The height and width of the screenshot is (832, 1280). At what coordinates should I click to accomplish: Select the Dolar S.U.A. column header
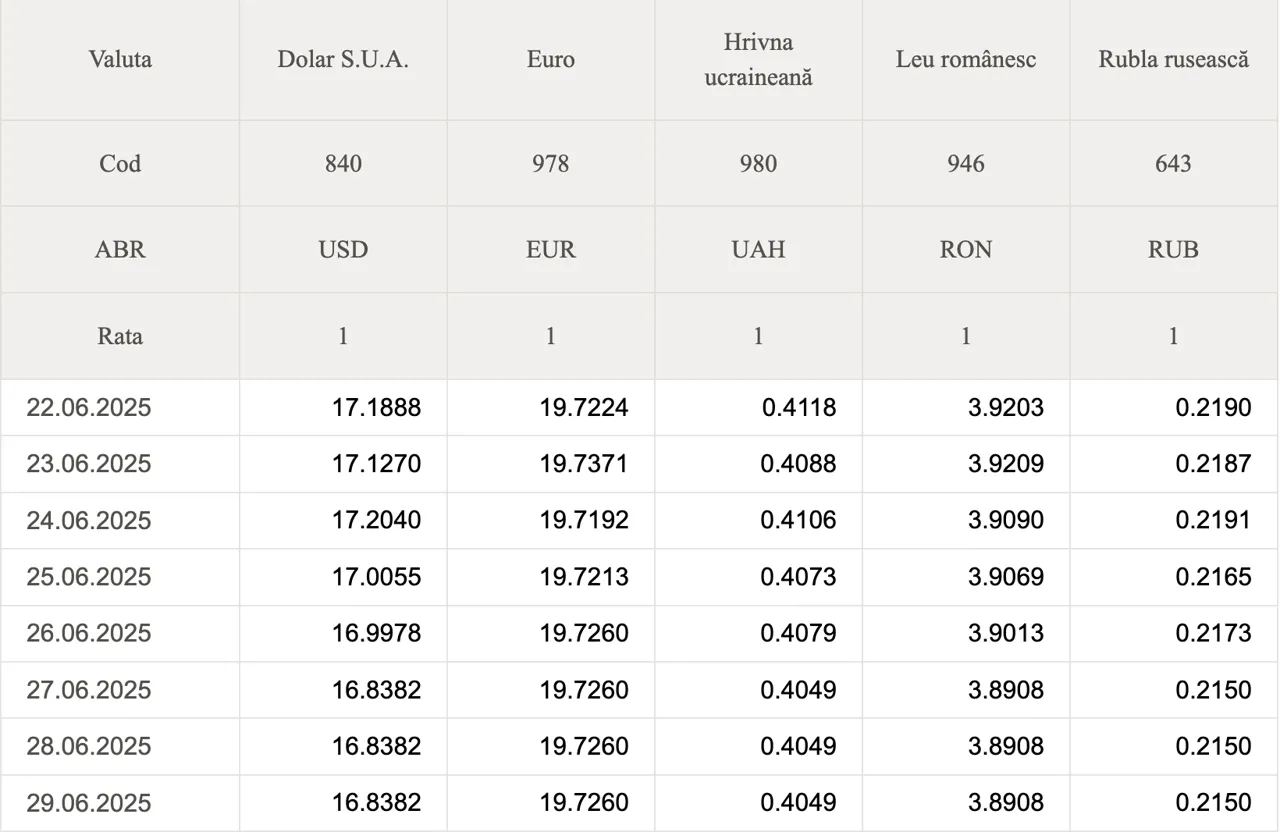343,59
